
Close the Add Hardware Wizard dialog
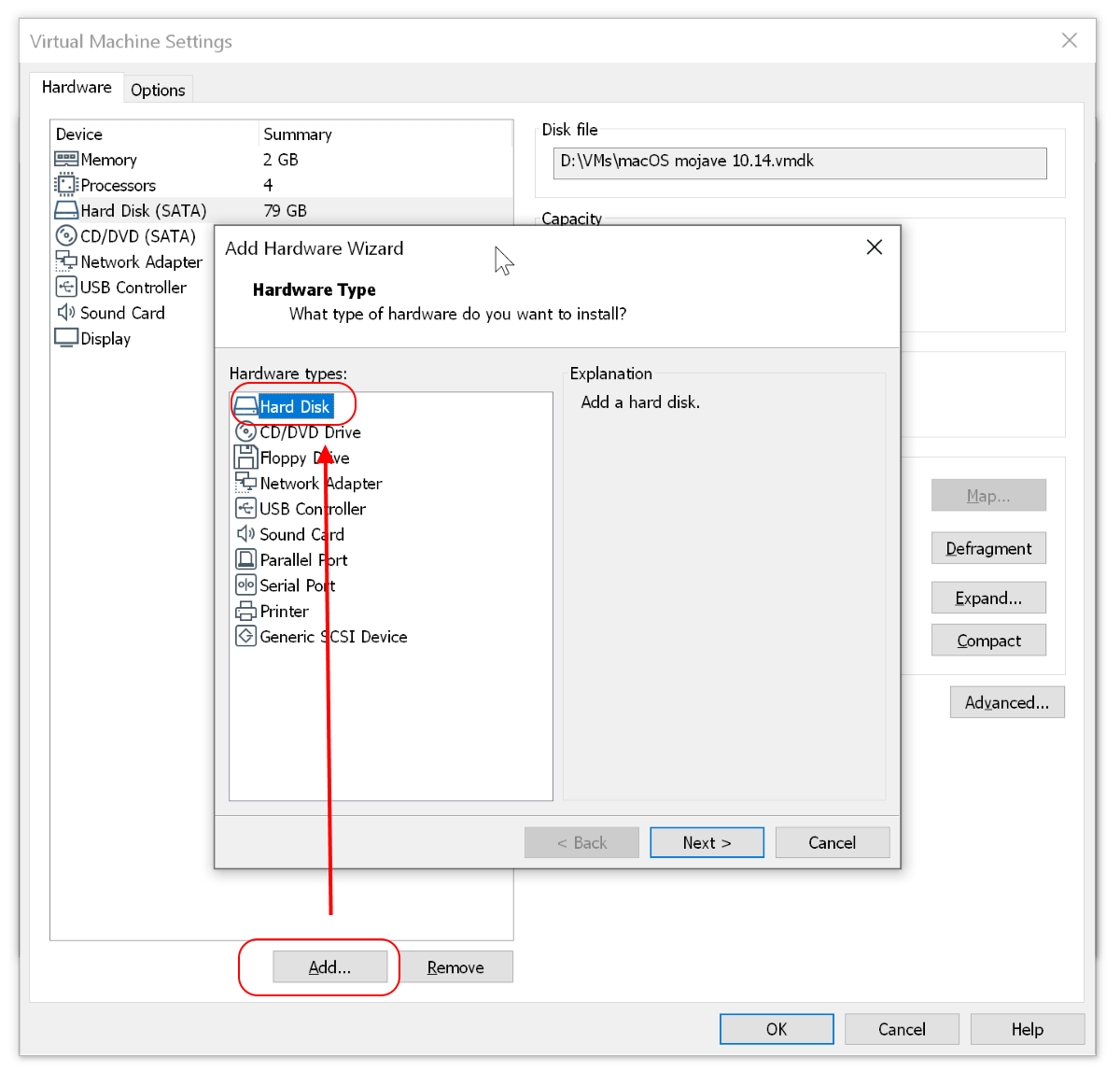[x=874, y=247]
